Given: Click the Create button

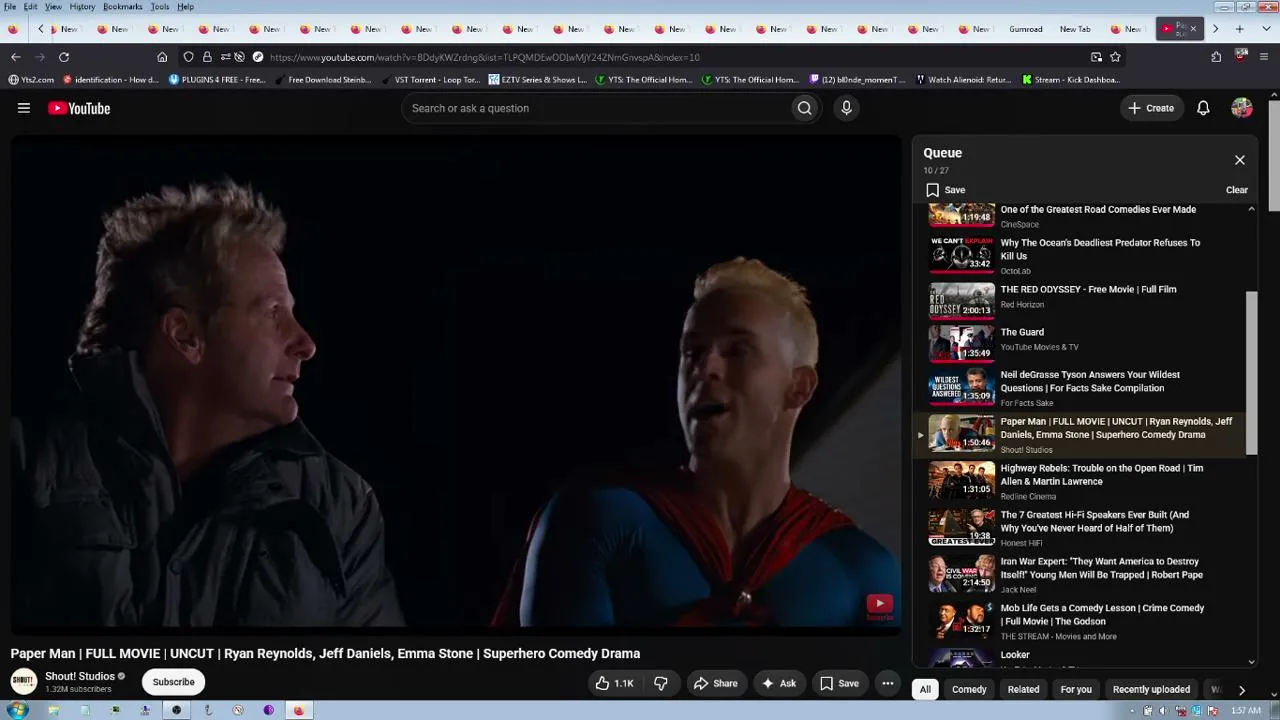Looking at the screenshot, I should point(1151,108).
